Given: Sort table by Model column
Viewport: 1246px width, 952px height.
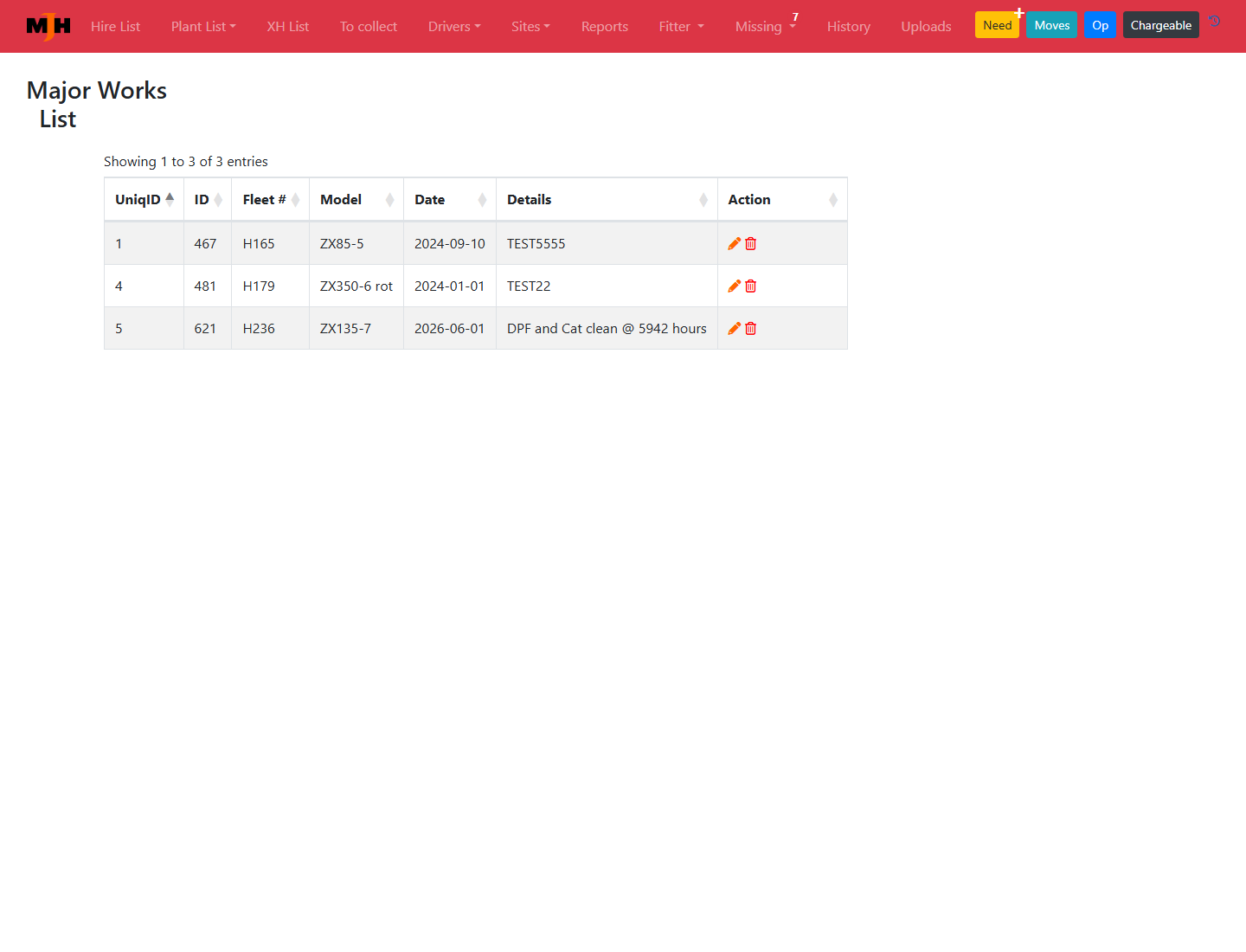Looking at the screenshot, I should coord(356,200).
